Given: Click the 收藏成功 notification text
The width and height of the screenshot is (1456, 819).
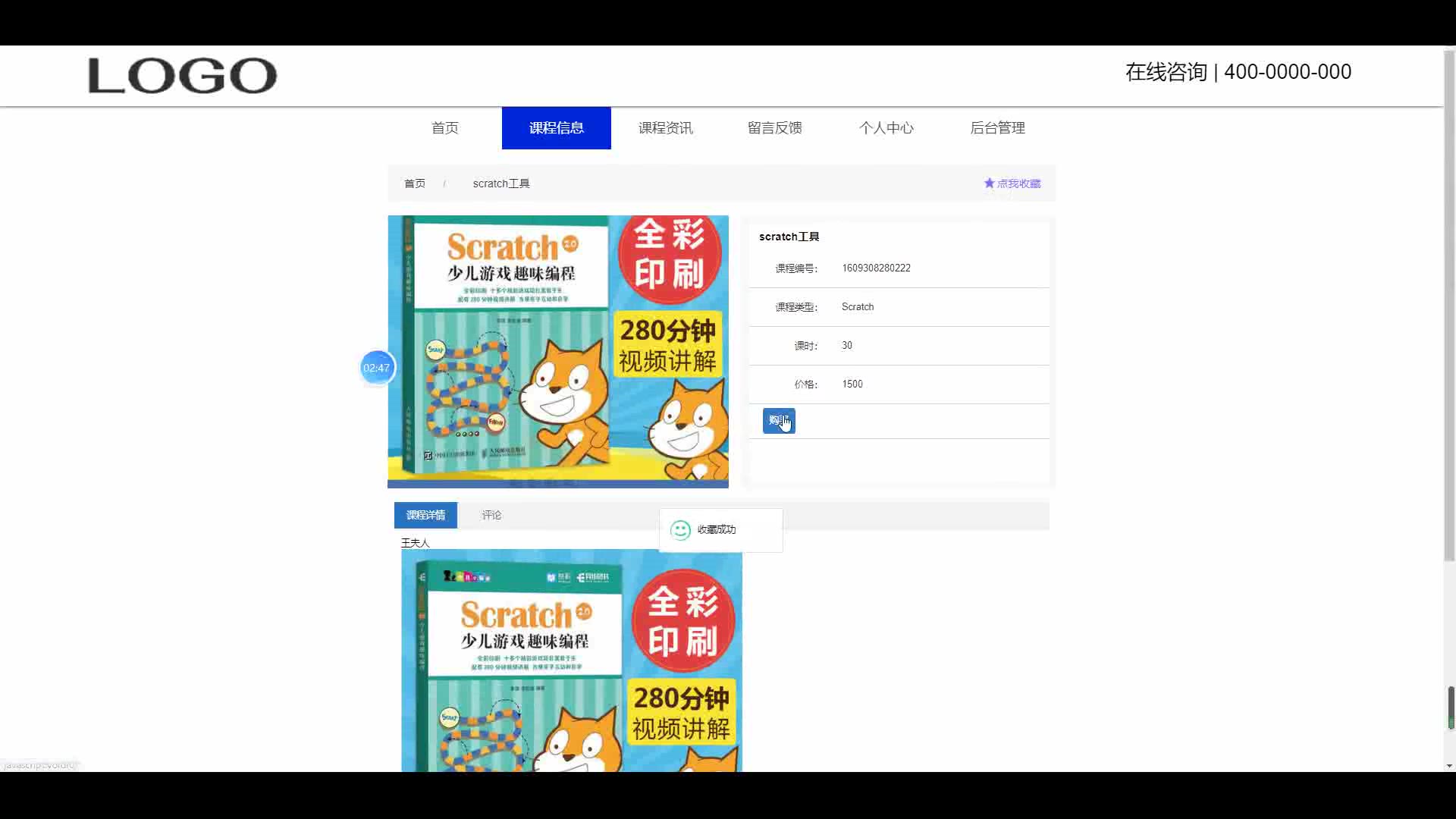Looking at the screenshot, I should click(717, 529).
